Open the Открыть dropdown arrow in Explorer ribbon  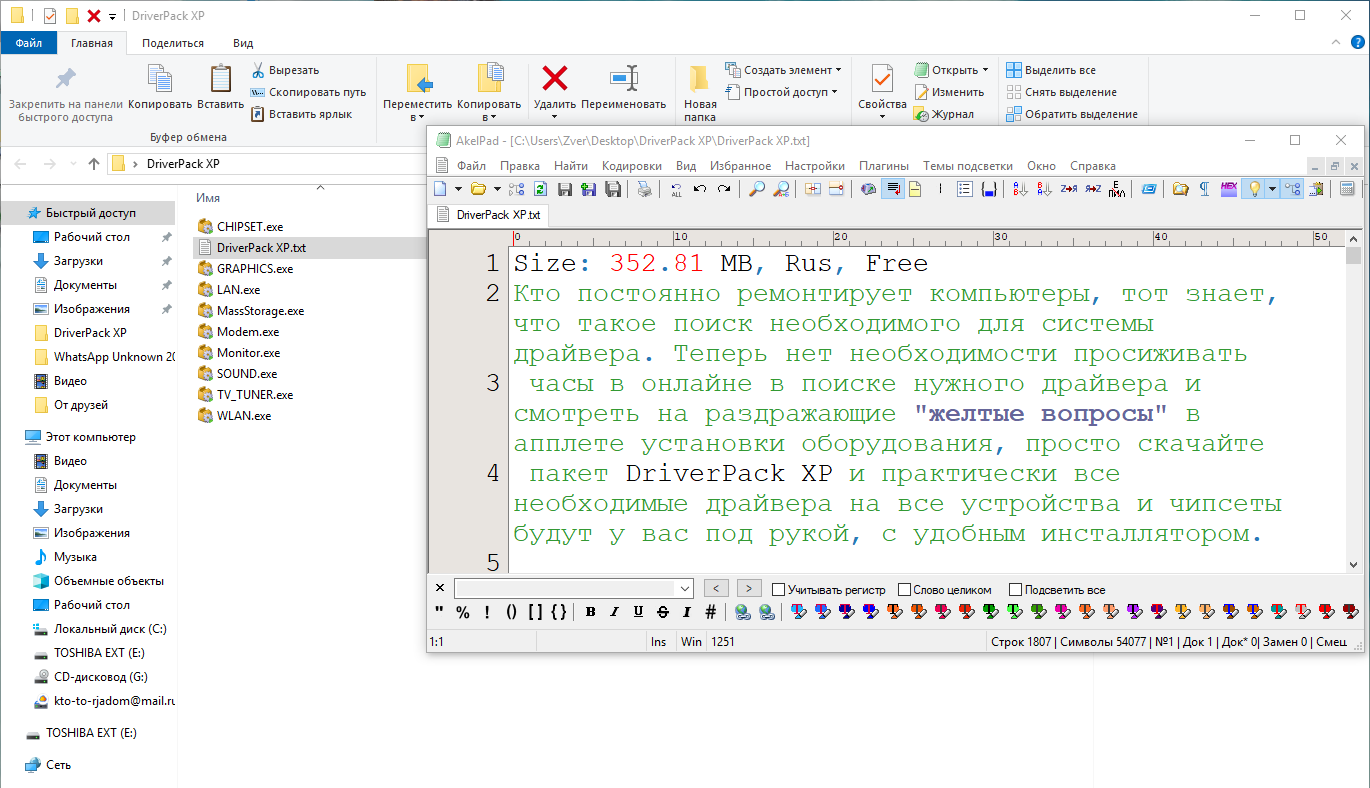(985, 70)
